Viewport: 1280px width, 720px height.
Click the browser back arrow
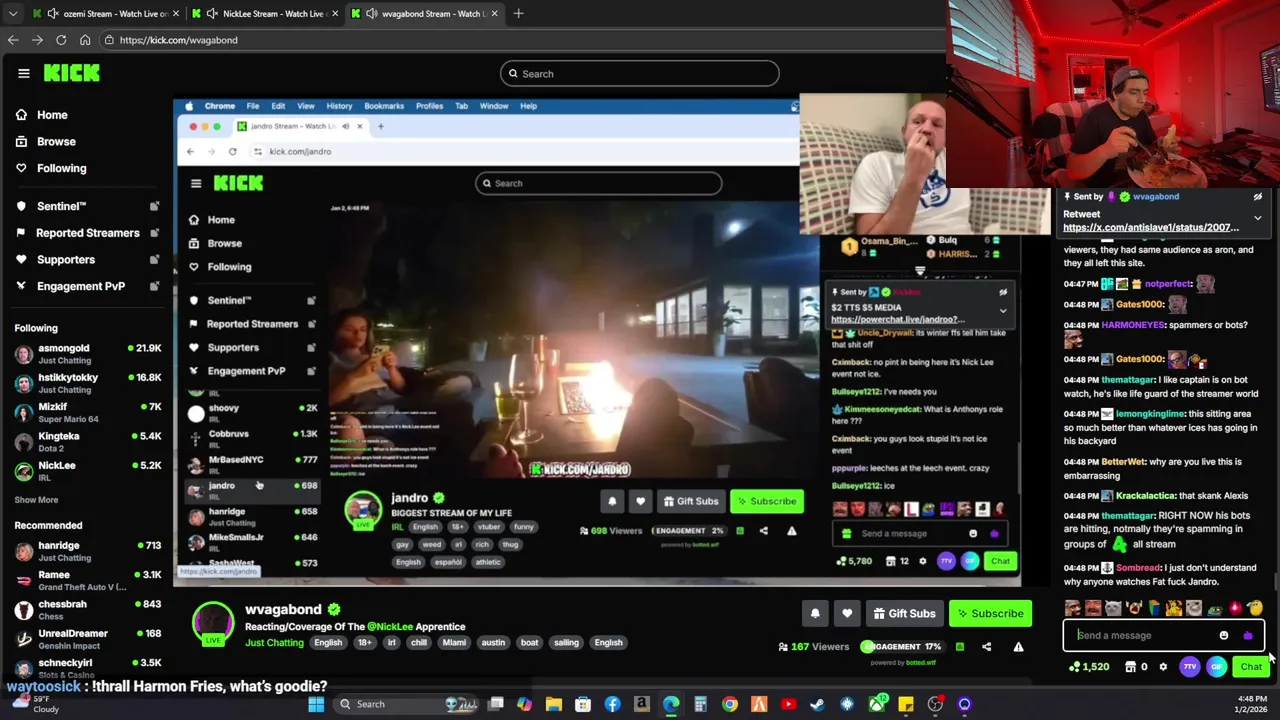pos(13,40)
